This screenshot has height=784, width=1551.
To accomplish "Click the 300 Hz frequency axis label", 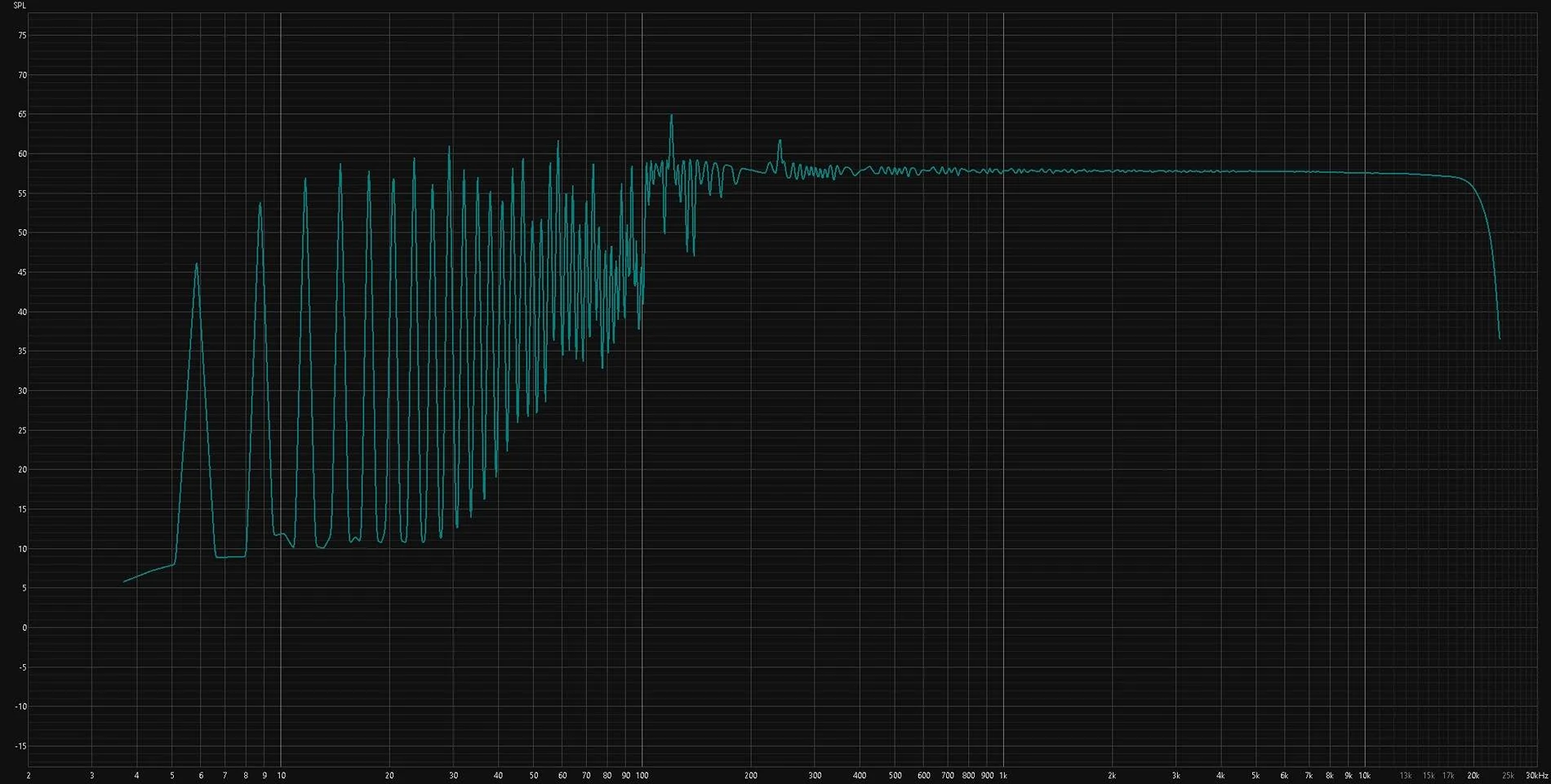I will [x=815, y=776].
